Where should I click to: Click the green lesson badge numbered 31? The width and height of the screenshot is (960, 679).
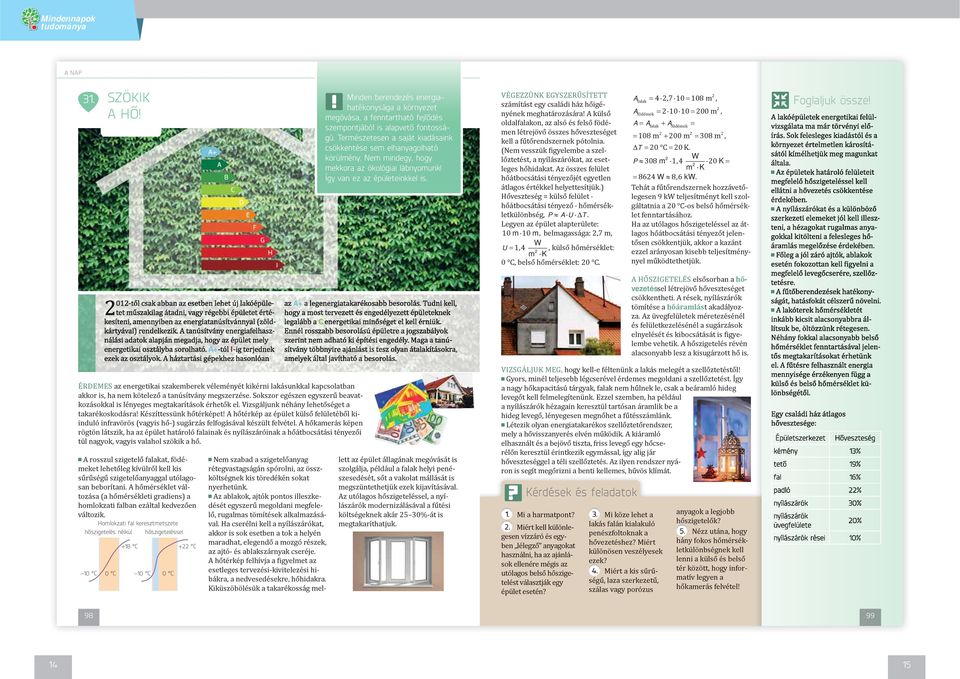[88, 101]
